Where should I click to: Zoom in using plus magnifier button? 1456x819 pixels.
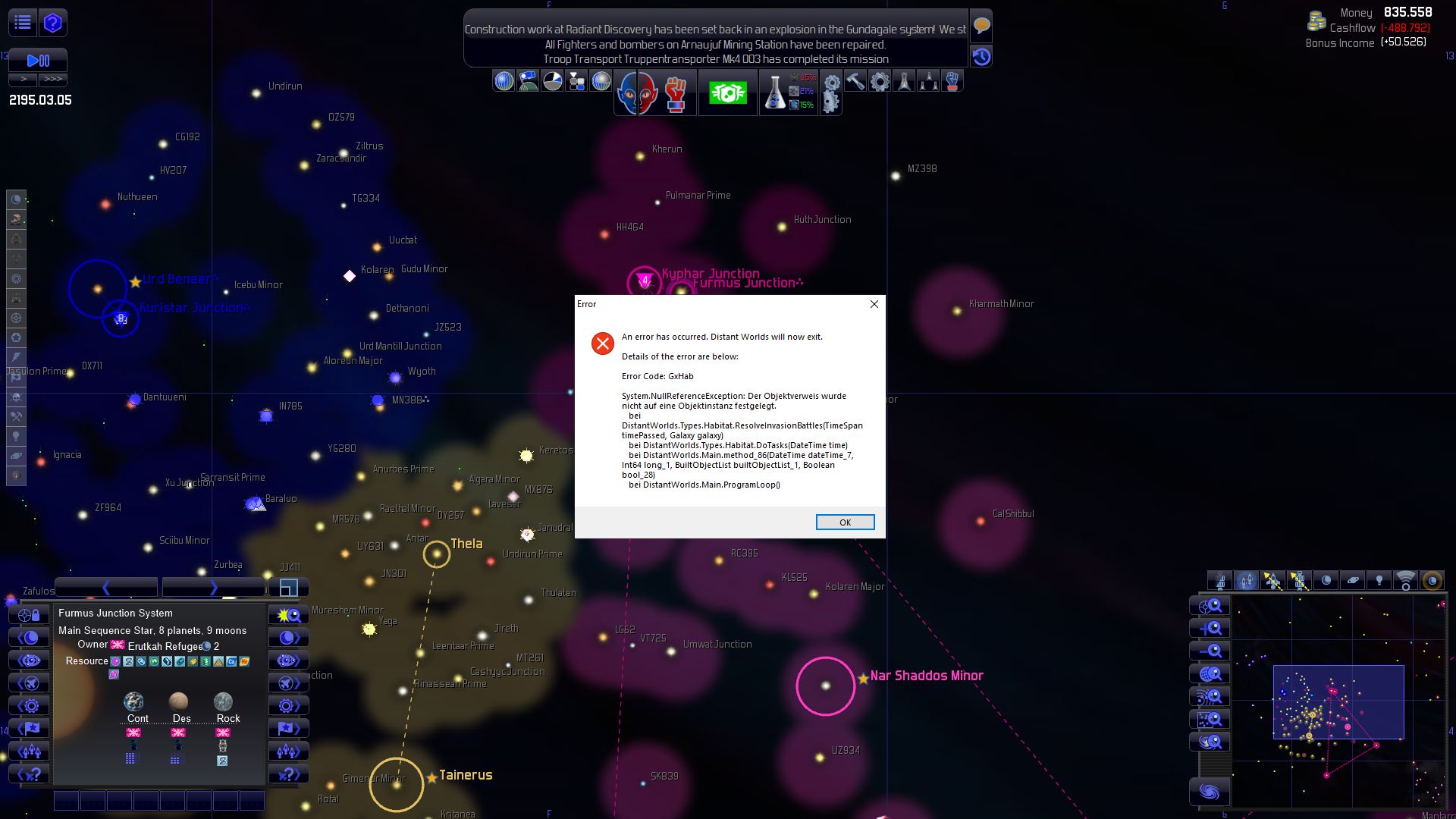point(1210,628)
